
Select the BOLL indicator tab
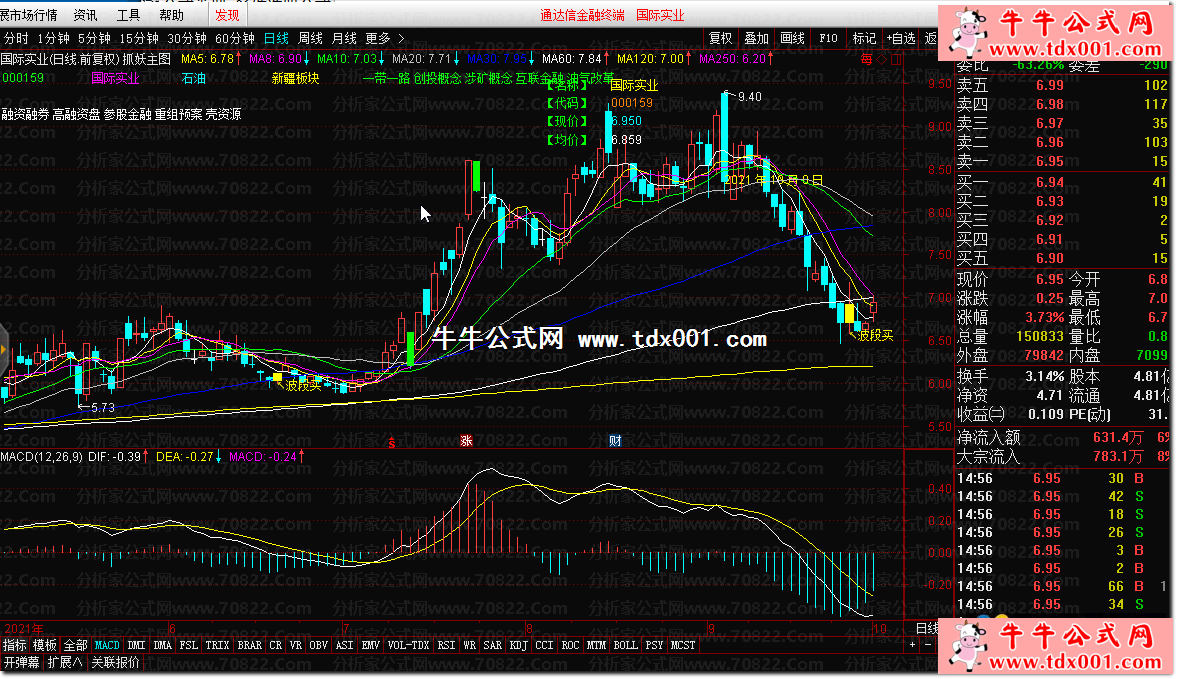[626, 645]
